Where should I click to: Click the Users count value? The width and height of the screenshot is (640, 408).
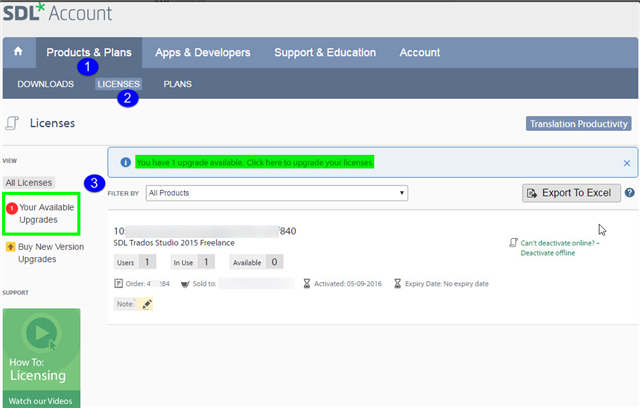tap(147, 262)
